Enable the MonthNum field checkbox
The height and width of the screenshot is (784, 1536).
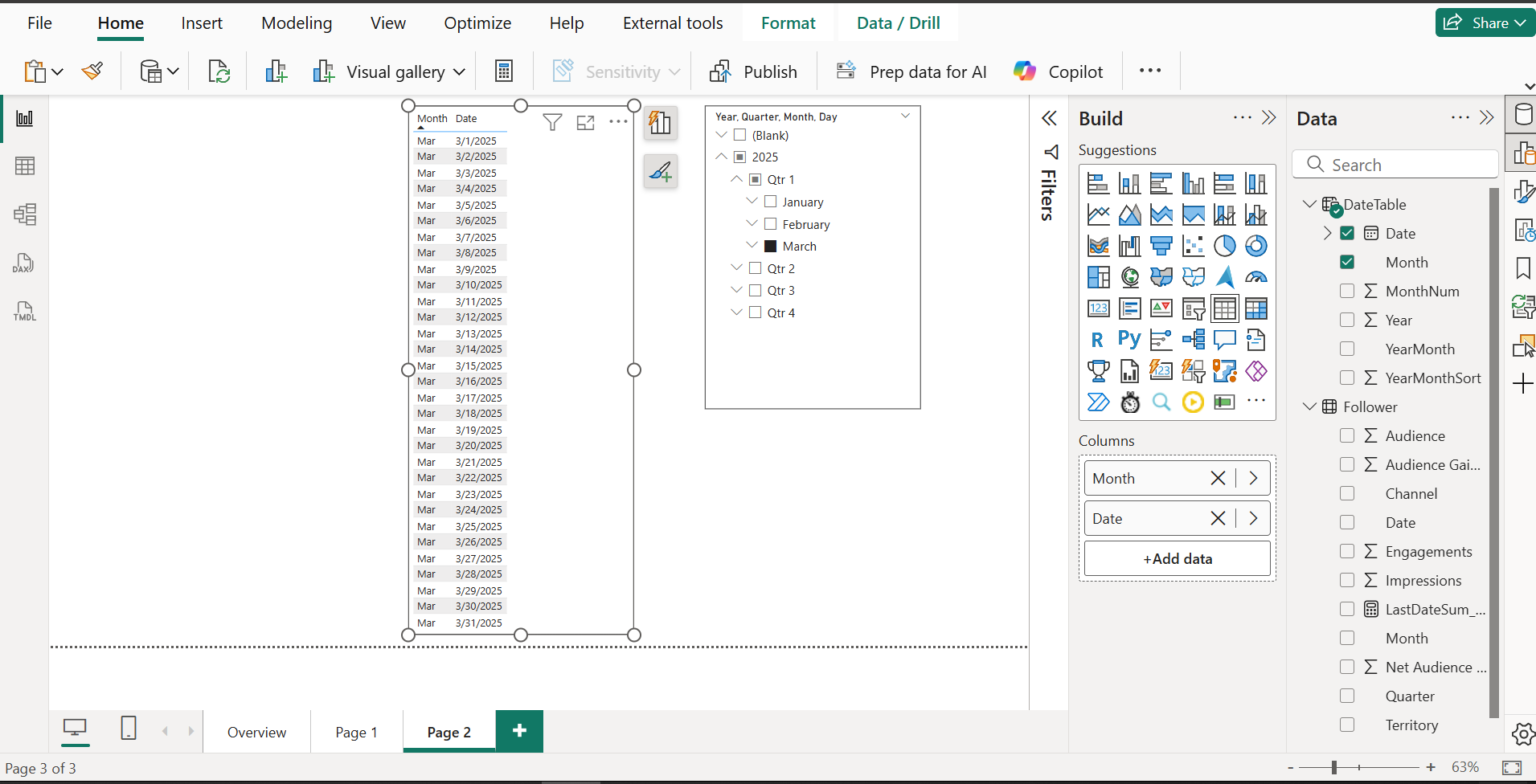click(1347, 291)
